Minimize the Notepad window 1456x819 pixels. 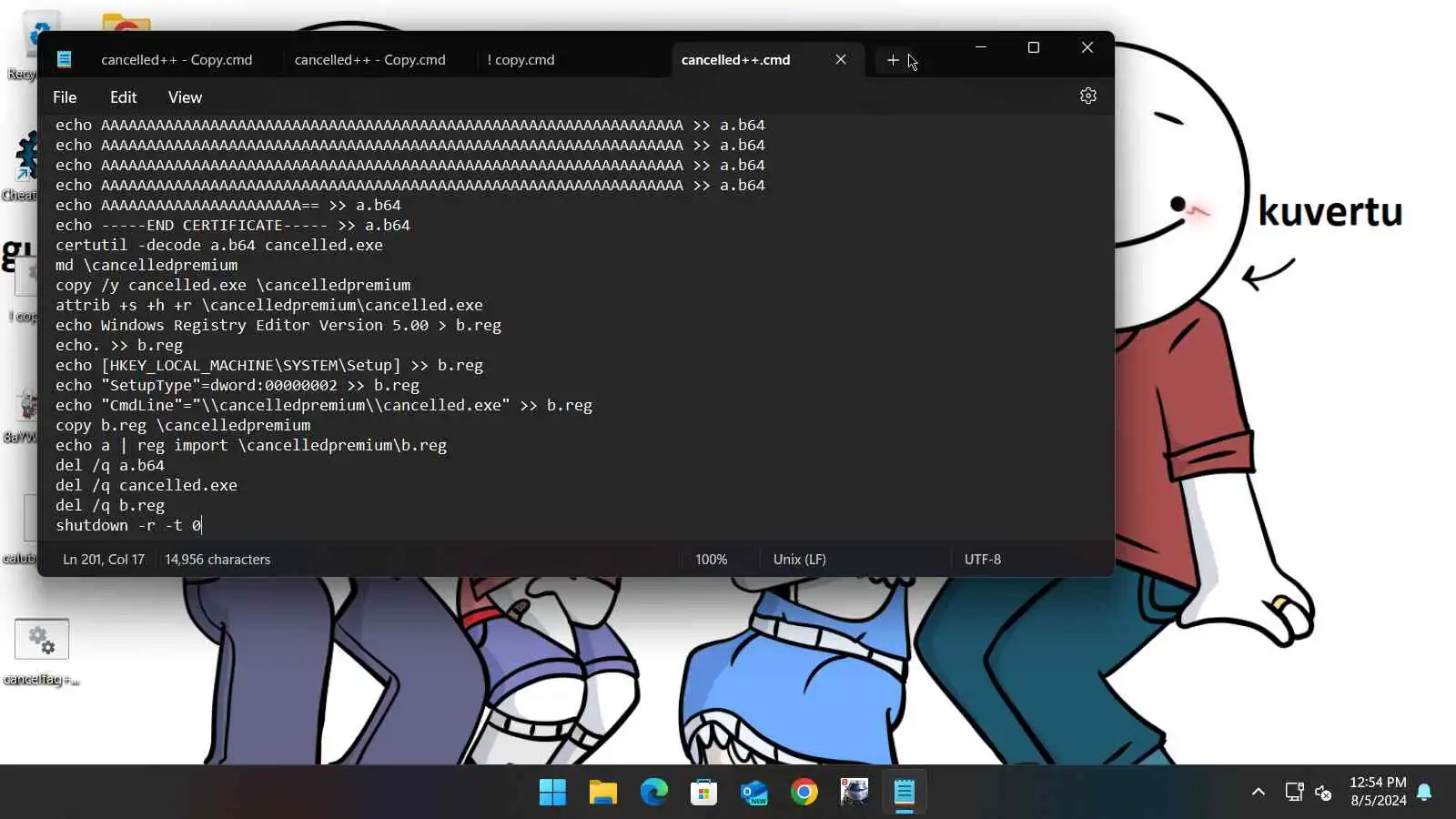981,47
